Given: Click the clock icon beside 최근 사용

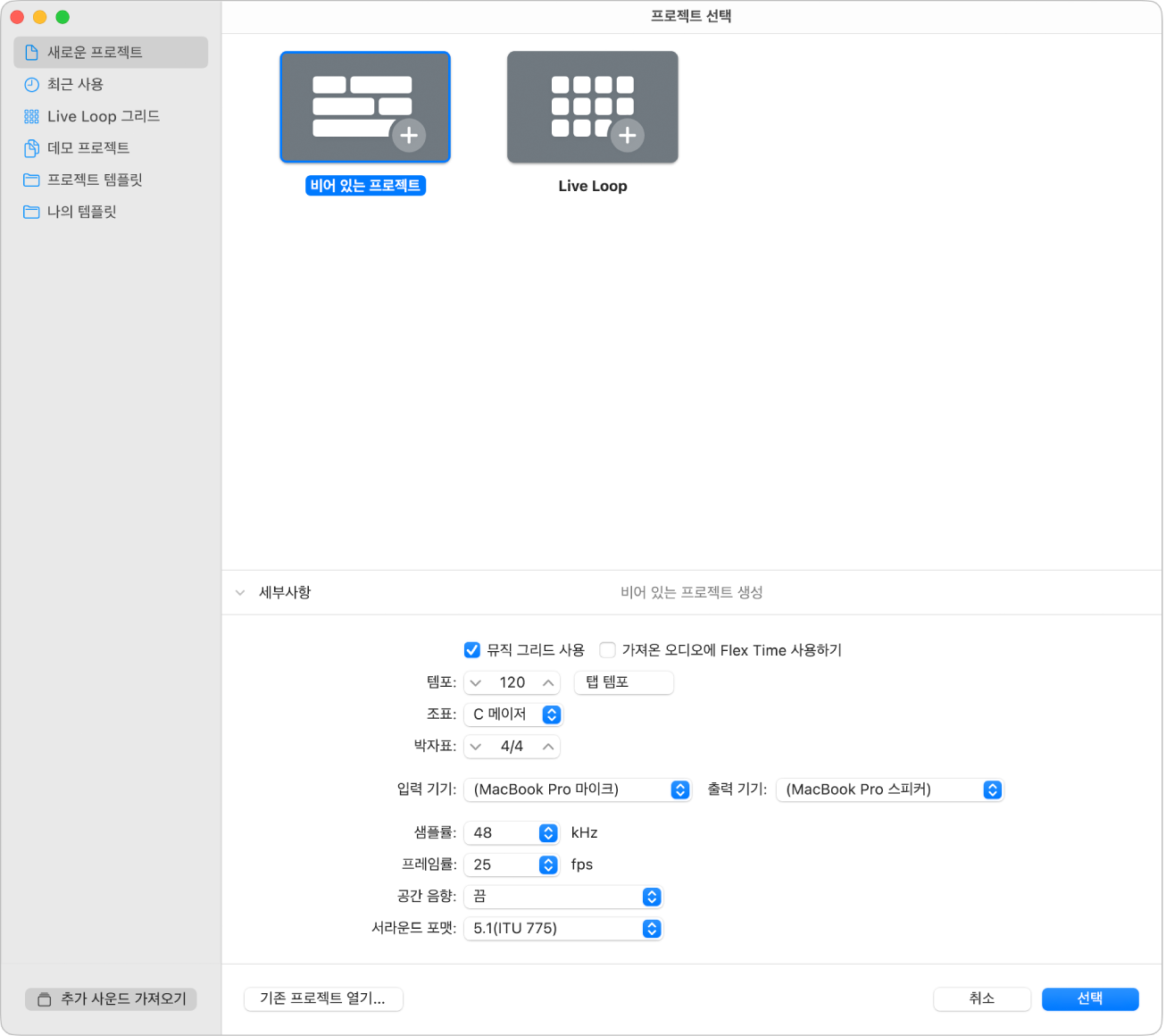Looking at the screenshot, I should tap(31, 85).
